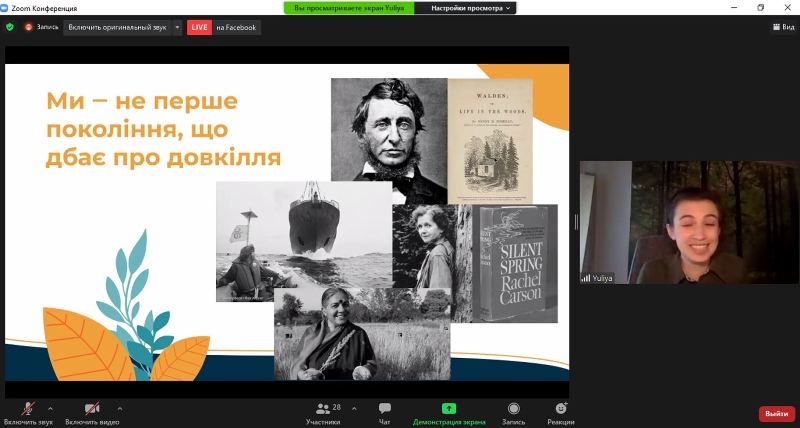Screen dimensions: 800x428
Task: Enable original sound button
Action: tap(117, 28)
